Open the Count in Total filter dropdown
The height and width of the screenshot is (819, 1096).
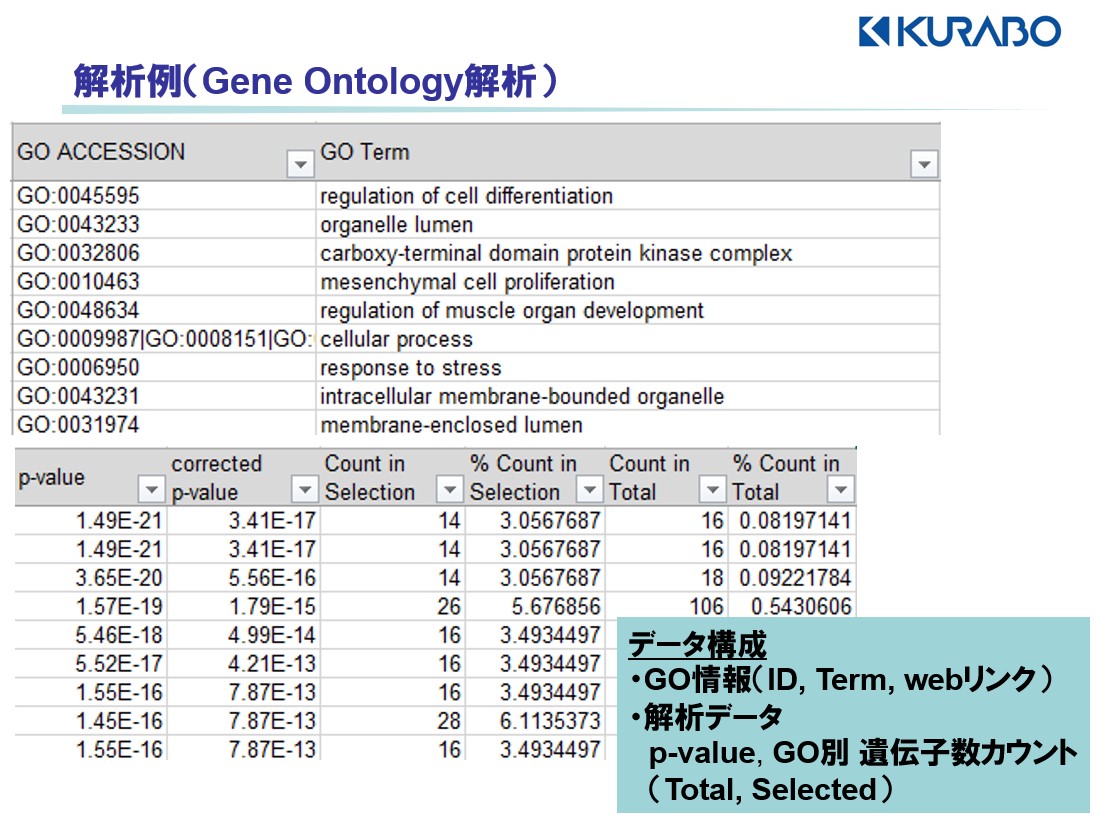coord(711,491)
